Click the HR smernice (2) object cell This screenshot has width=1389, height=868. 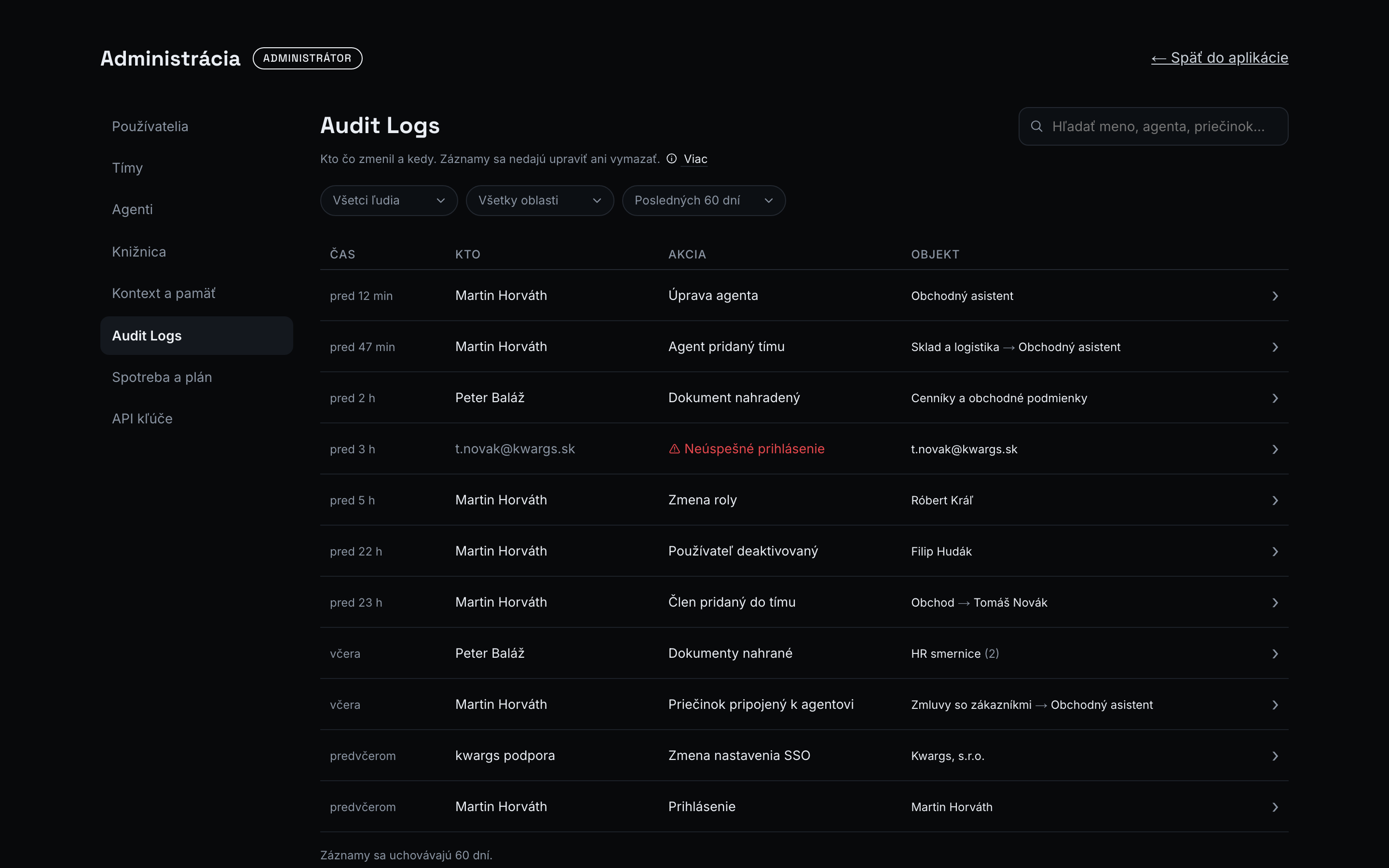pos(954,654)
